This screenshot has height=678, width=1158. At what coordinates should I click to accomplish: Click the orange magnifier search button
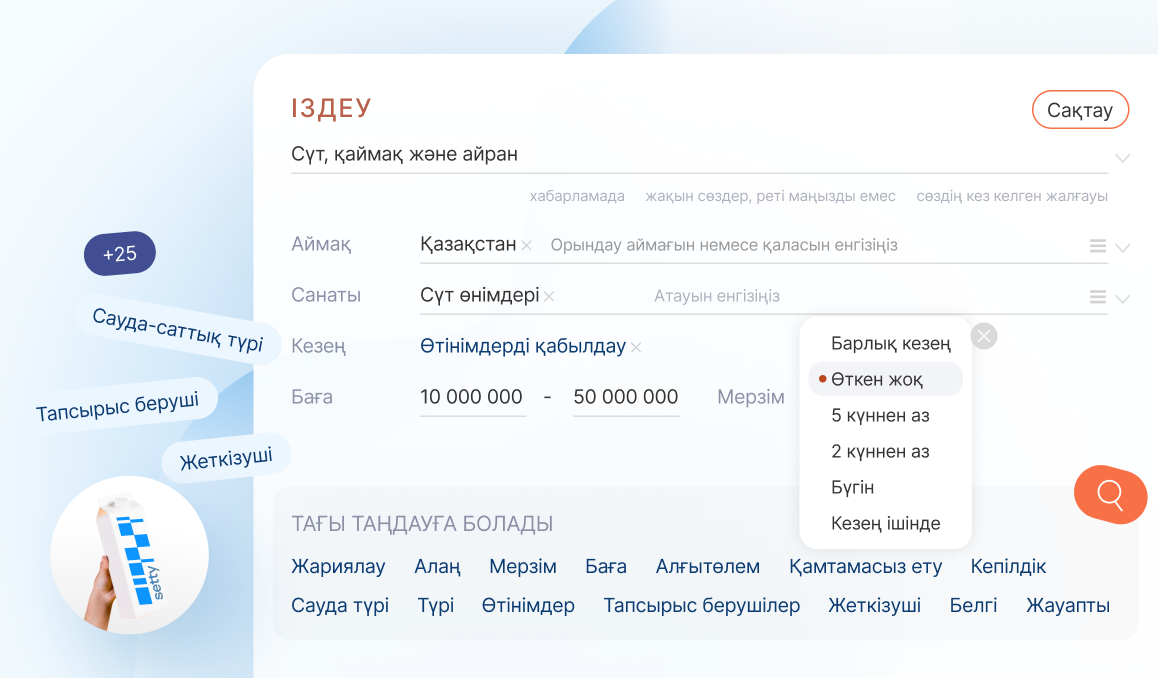pyautogui.click(x=1110, y=494)
